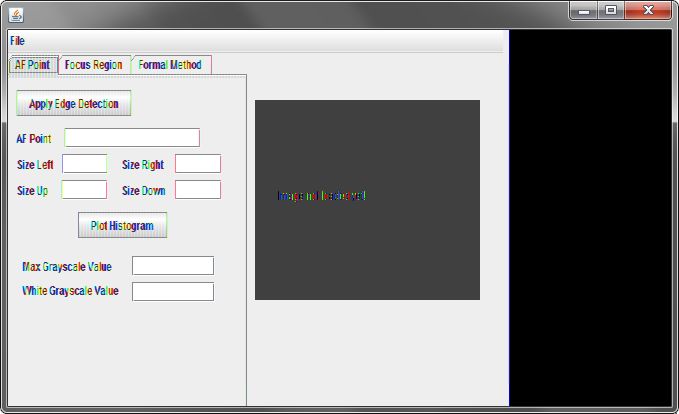Select the Size Right text field
Screen dimensions: 679x414
pyautogui.click(x=198, y=164)
